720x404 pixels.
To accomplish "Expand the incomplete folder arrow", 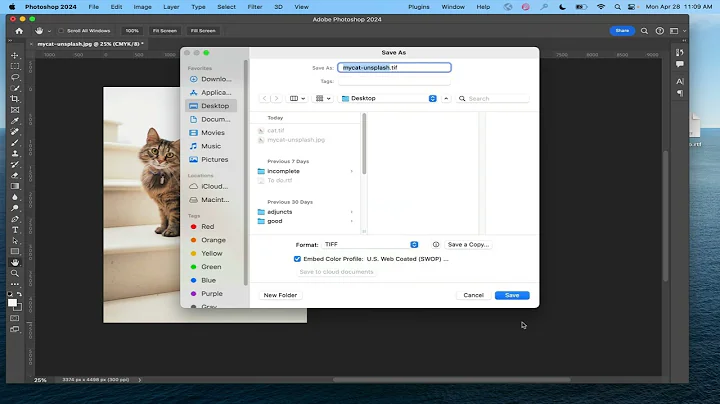I will [x=352, y=171].
